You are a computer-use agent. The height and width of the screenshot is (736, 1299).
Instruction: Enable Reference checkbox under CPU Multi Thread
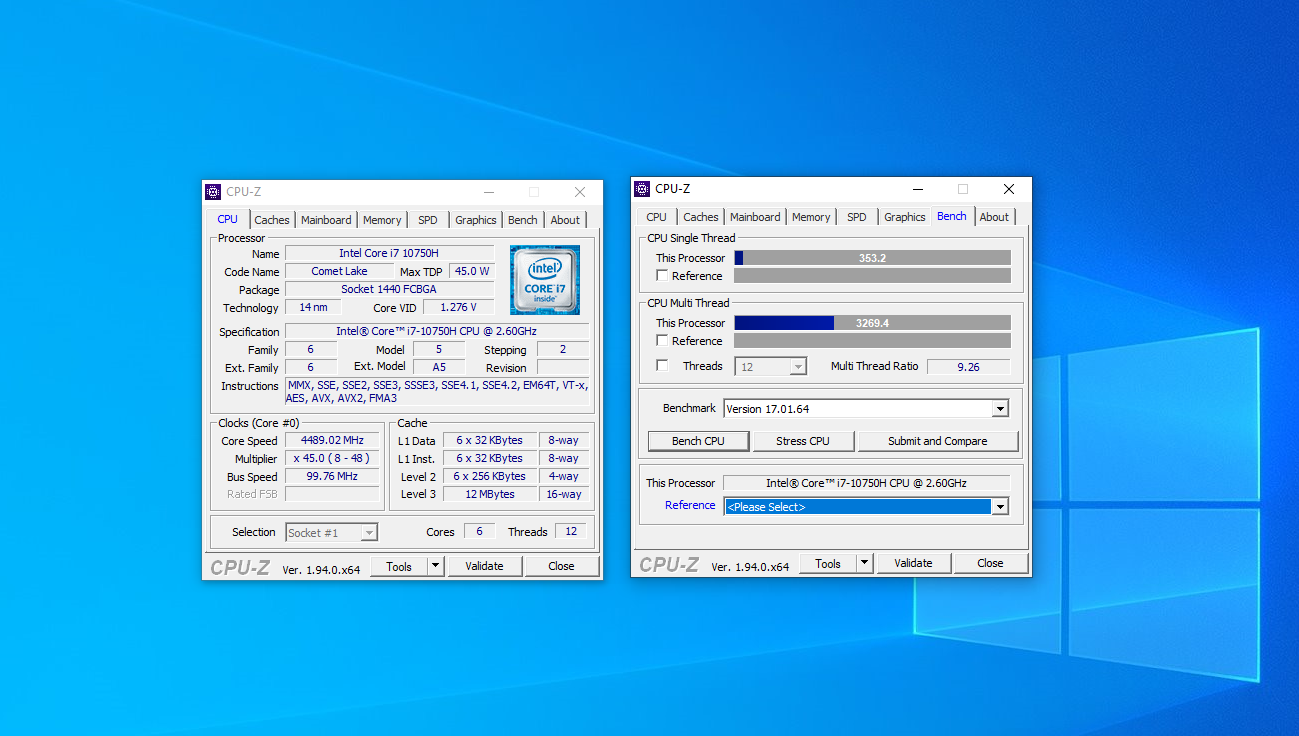[662, 340]
